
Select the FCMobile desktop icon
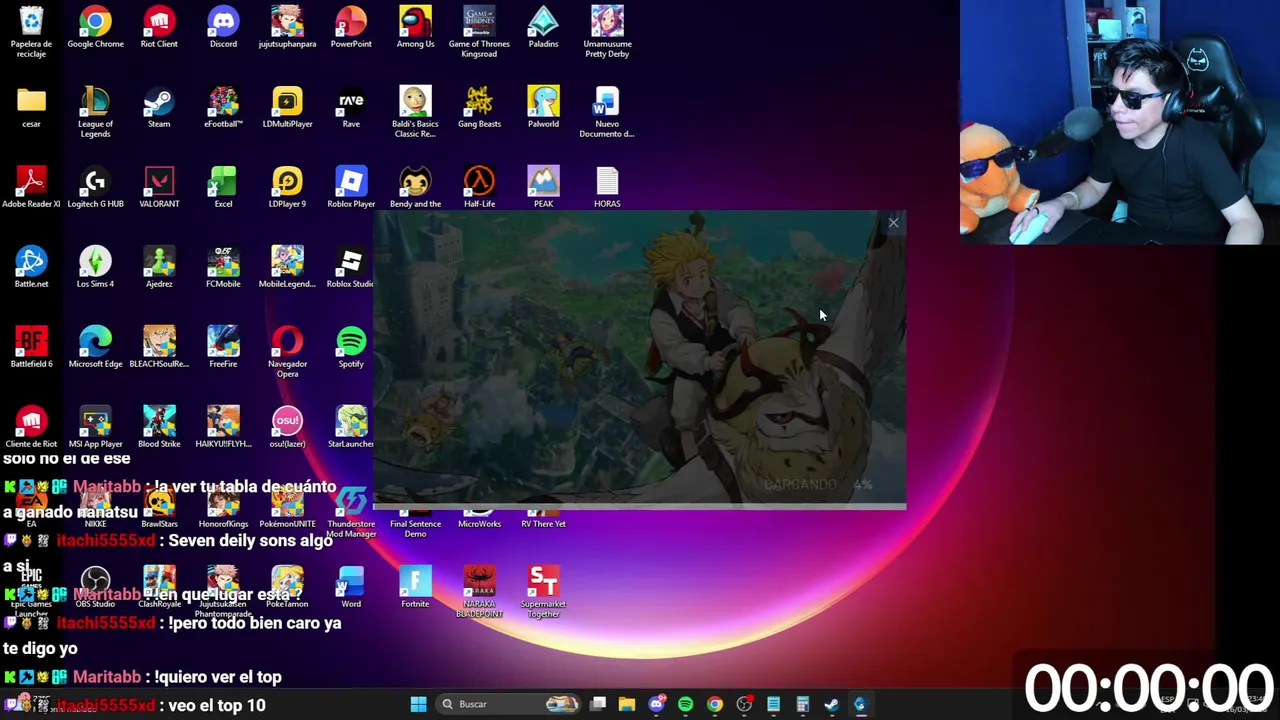[x=223, y=267]
